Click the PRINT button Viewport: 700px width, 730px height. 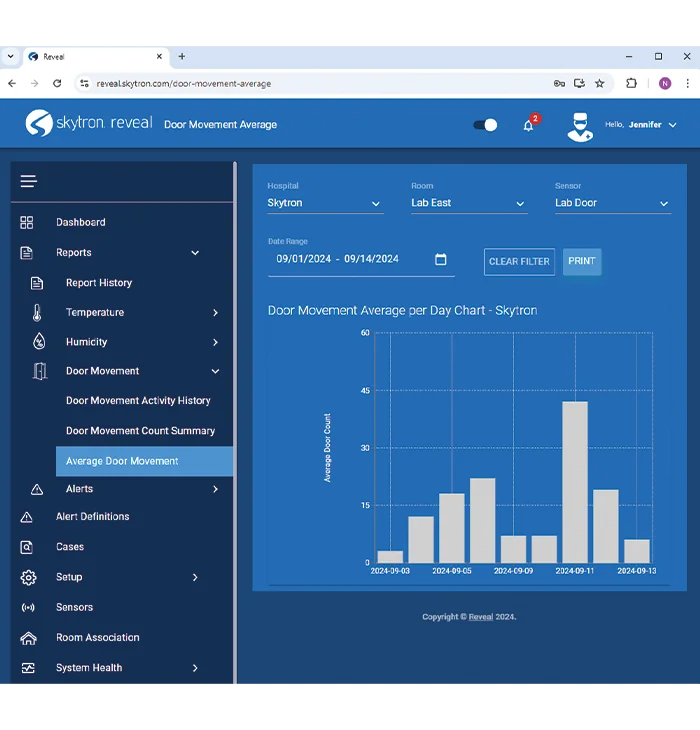tap(582, 261)
